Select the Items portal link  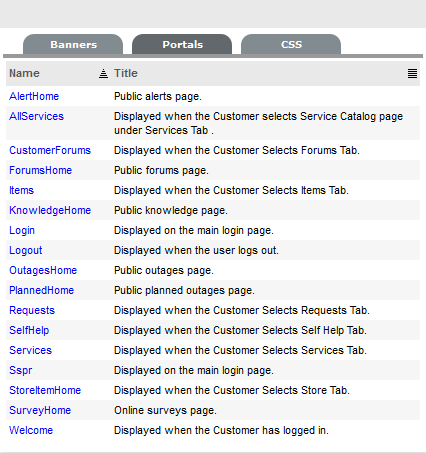click(x=22, y=190)
